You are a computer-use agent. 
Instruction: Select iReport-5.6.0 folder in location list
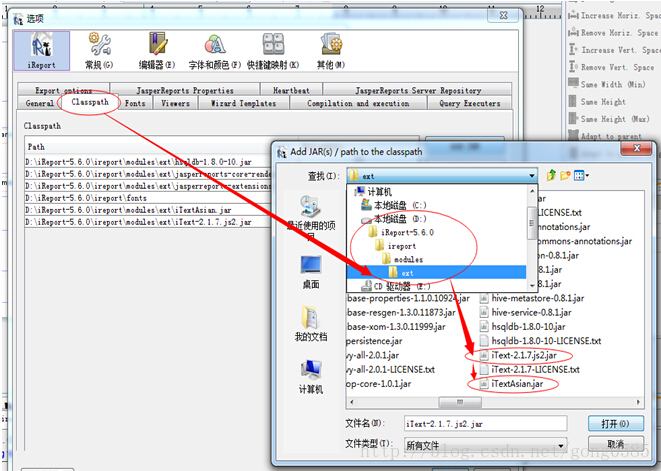point(436,232)
